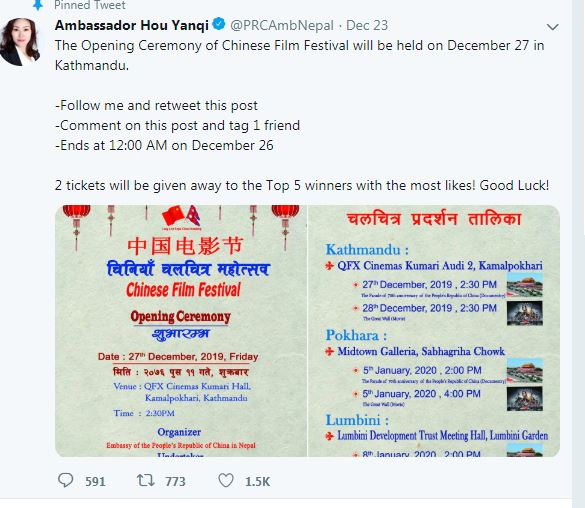This screenshot has height=508, width=585.
Task: Click the pinned tweet pushpin icon
Action: tap(38, 5)
